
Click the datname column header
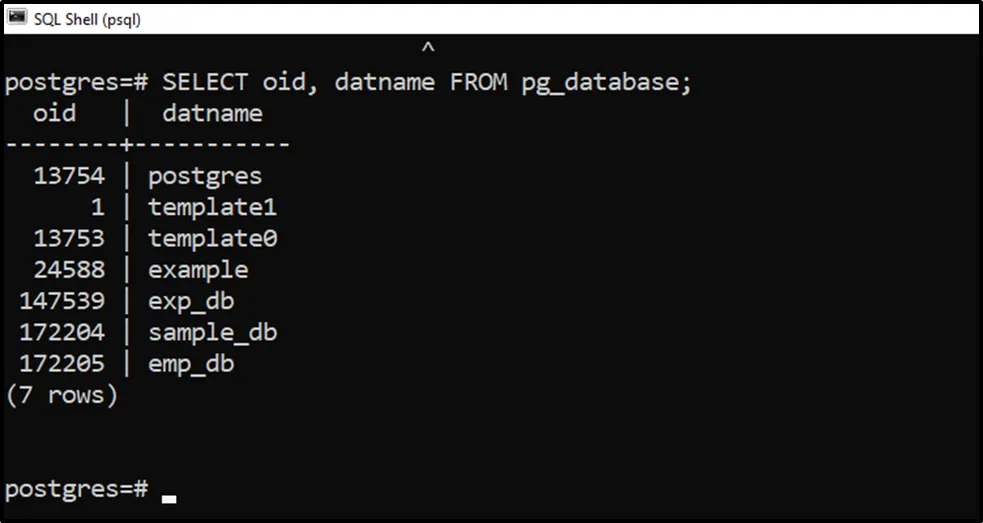click(x=212, y=114)
